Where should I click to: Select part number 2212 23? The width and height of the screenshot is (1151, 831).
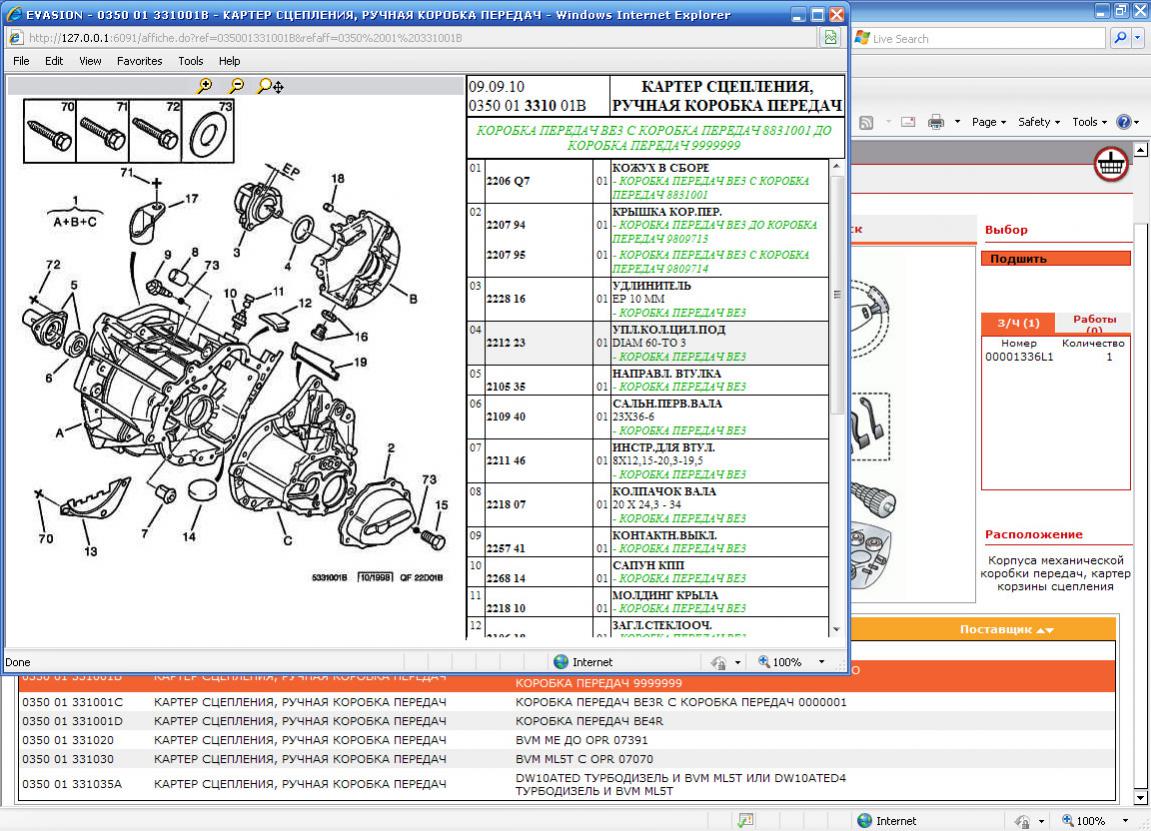tap(505, 343)
